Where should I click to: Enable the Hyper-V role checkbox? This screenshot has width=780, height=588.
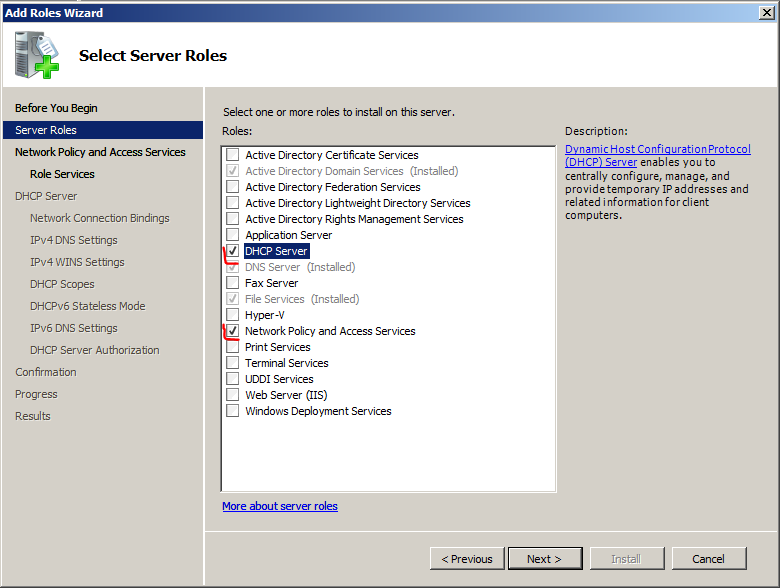232,314
